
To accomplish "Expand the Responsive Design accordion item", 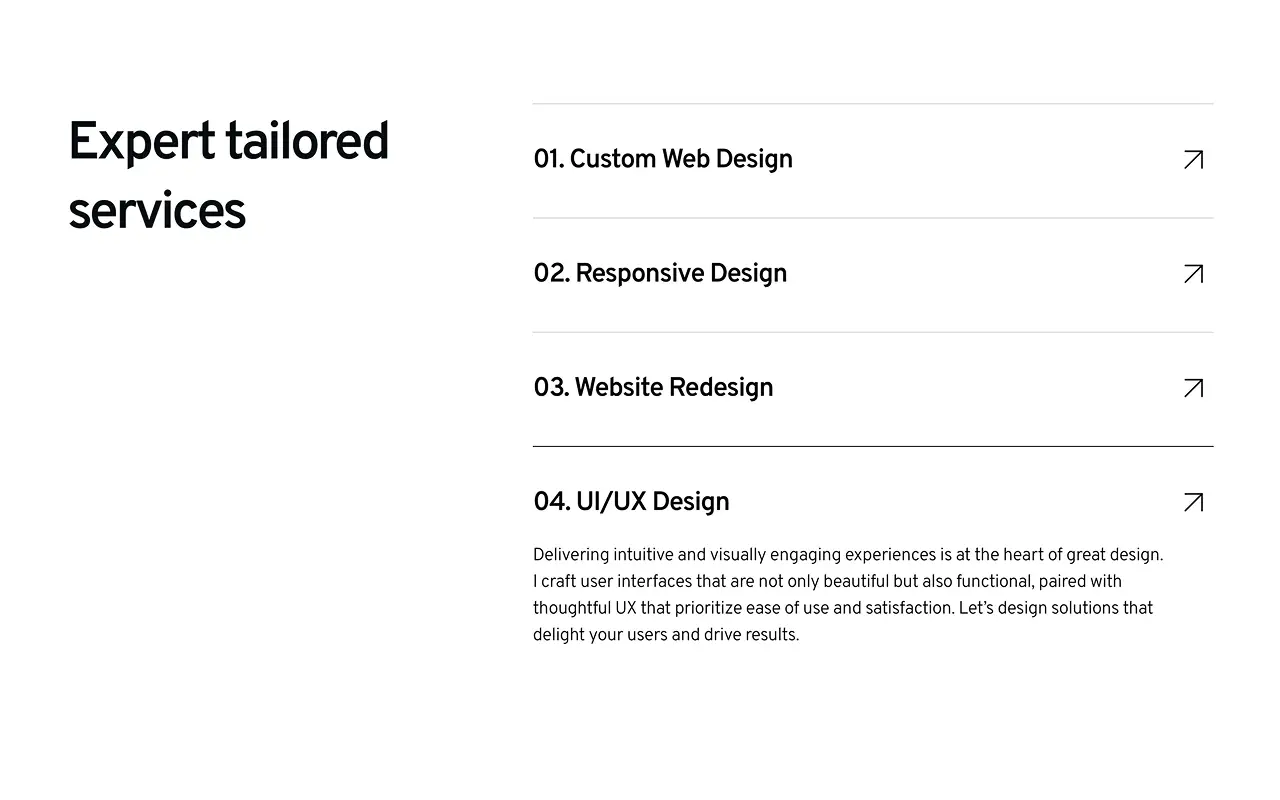I will pos(680,274).
